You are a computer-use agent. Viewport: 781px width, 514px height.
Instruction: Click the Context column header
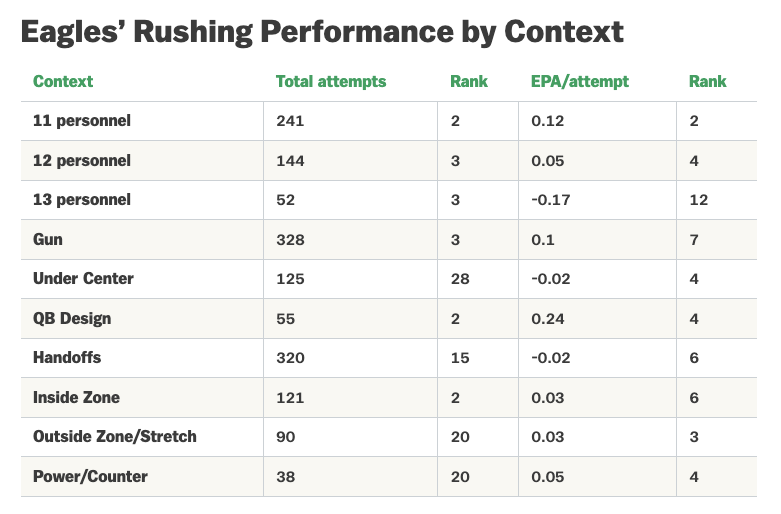[x=63, y=82]
